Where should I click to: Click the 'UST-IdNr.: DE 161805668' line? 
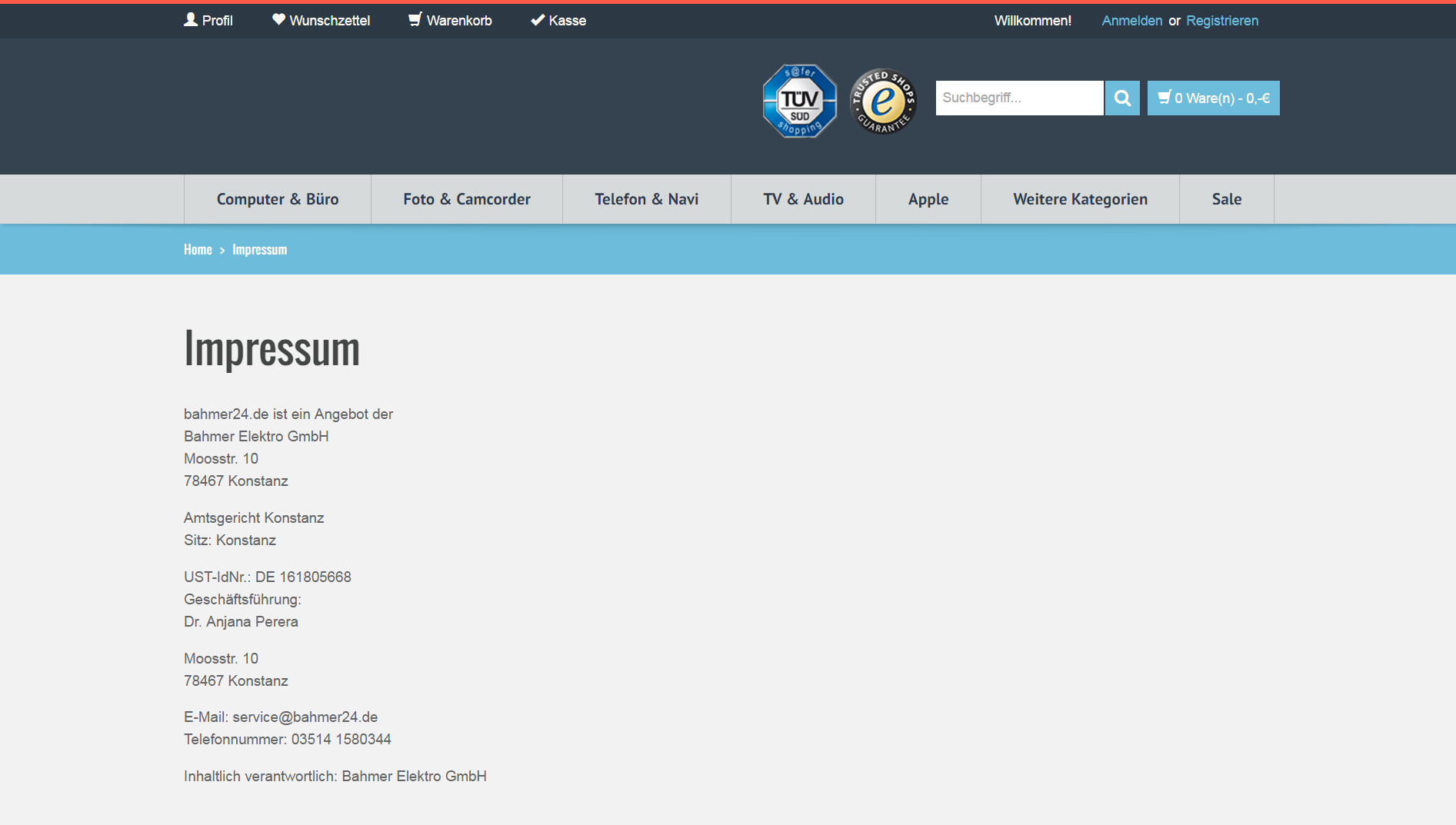268,577
